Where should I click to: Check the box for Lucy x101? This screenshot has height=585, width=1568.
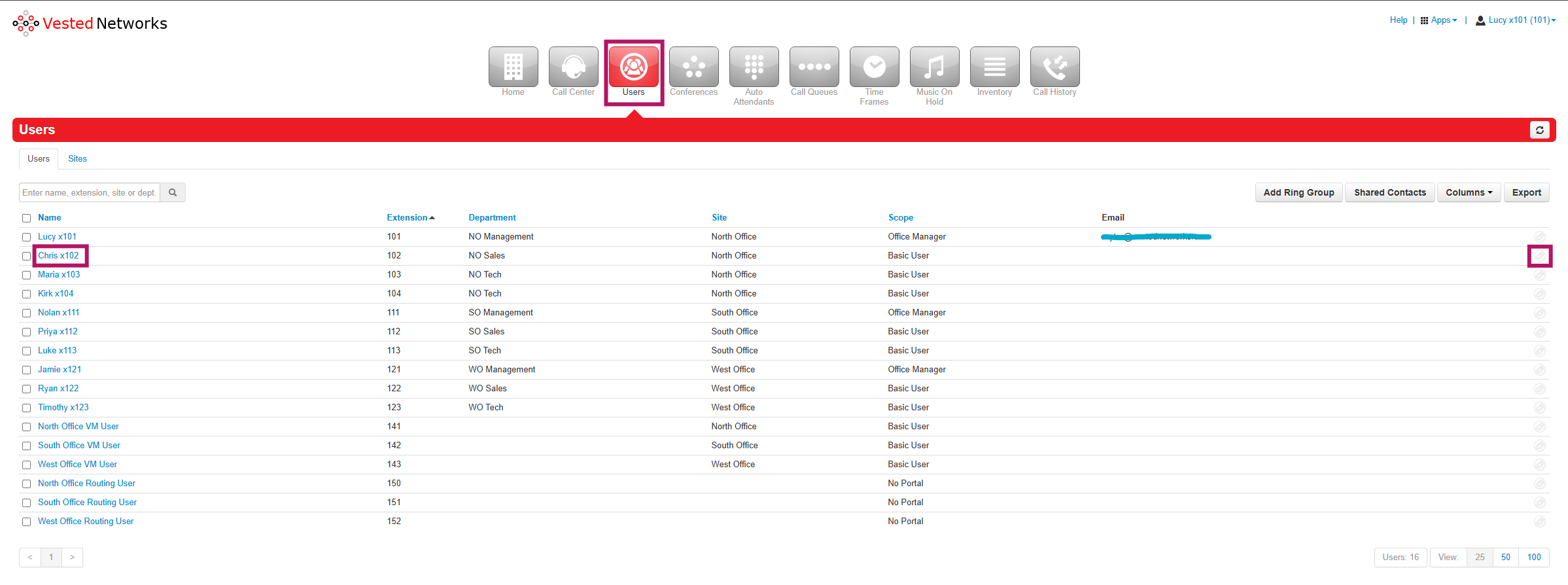click(x=27, y=237)
